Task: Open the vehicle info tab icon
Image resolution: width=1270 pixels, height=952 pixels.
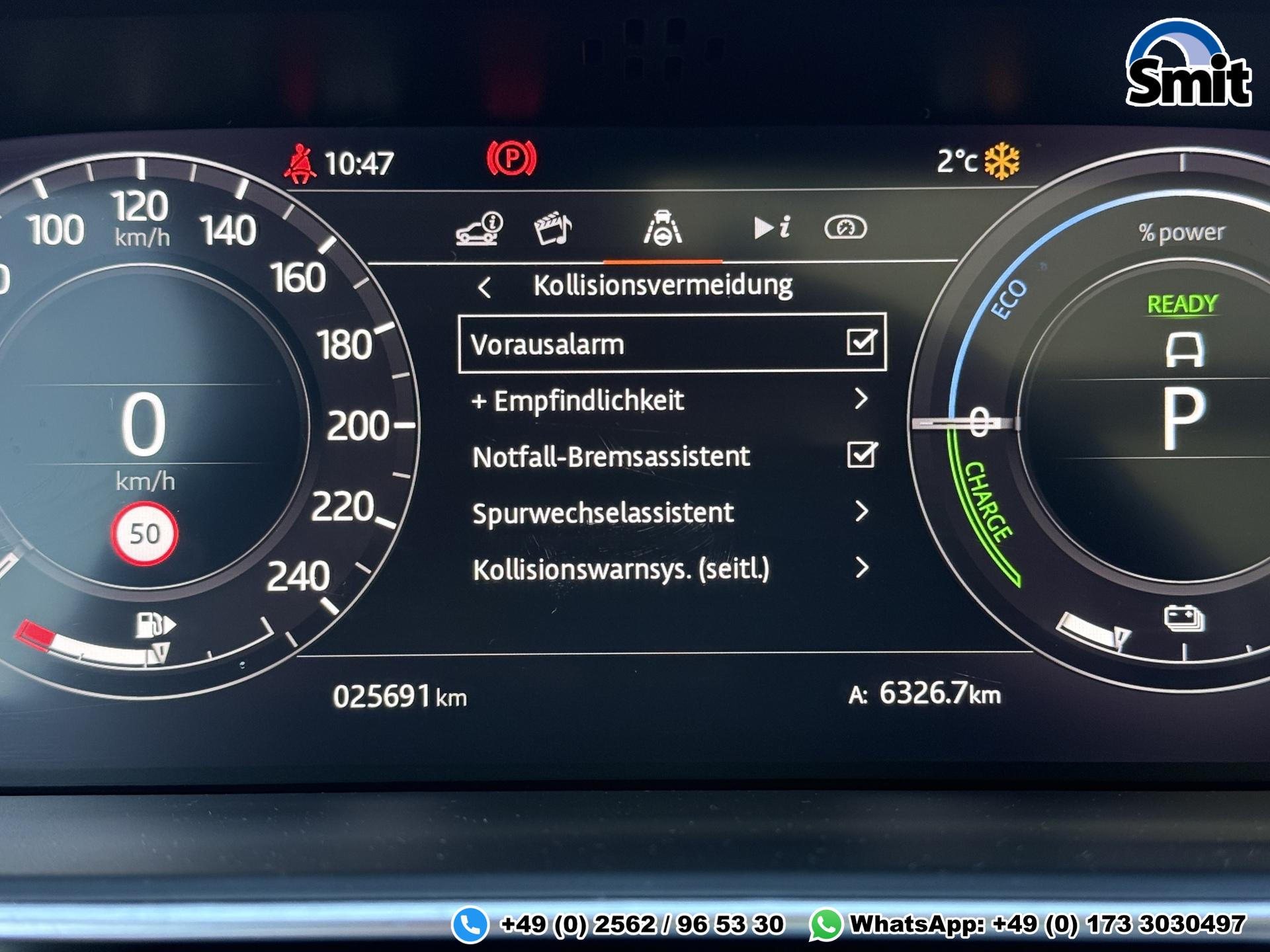Action: [x=480, y=229]
